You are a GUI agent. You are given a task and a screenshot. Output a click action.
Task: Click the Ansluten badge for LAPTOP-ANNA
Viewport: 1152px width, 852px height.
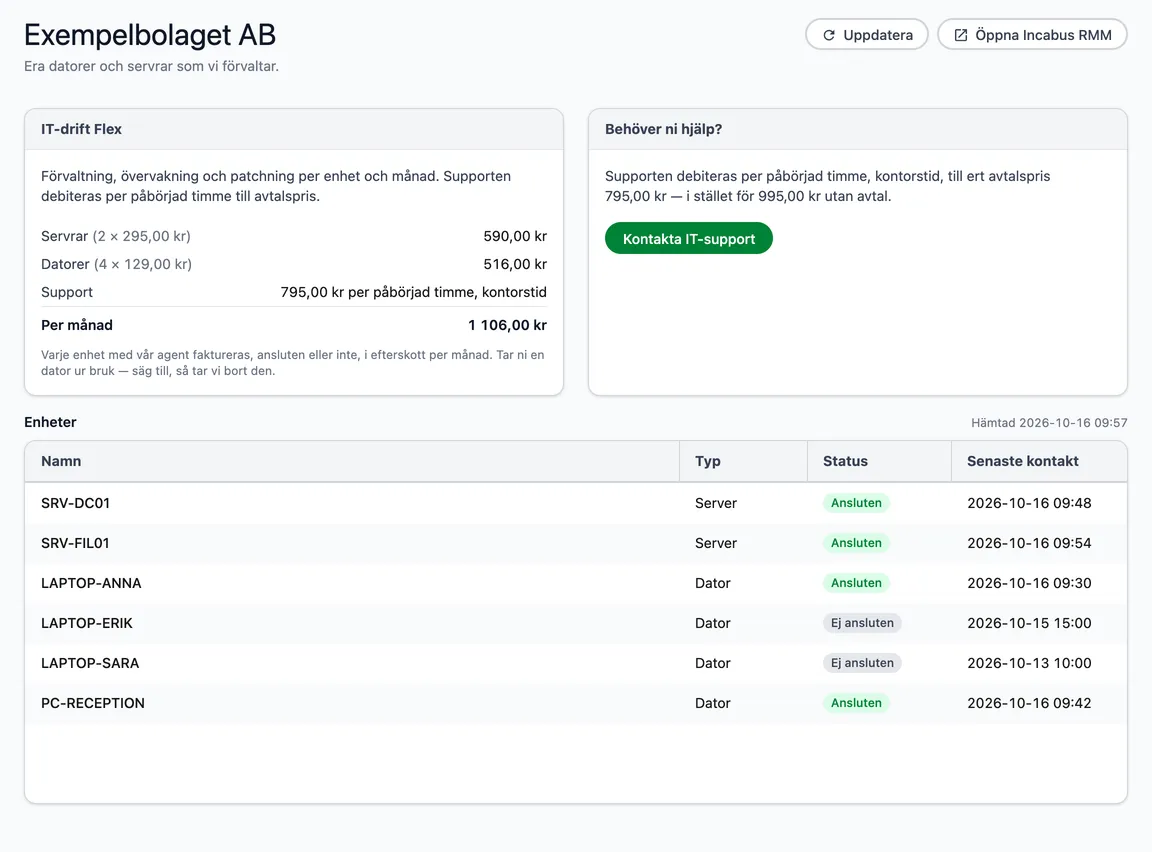coord(856,583)
